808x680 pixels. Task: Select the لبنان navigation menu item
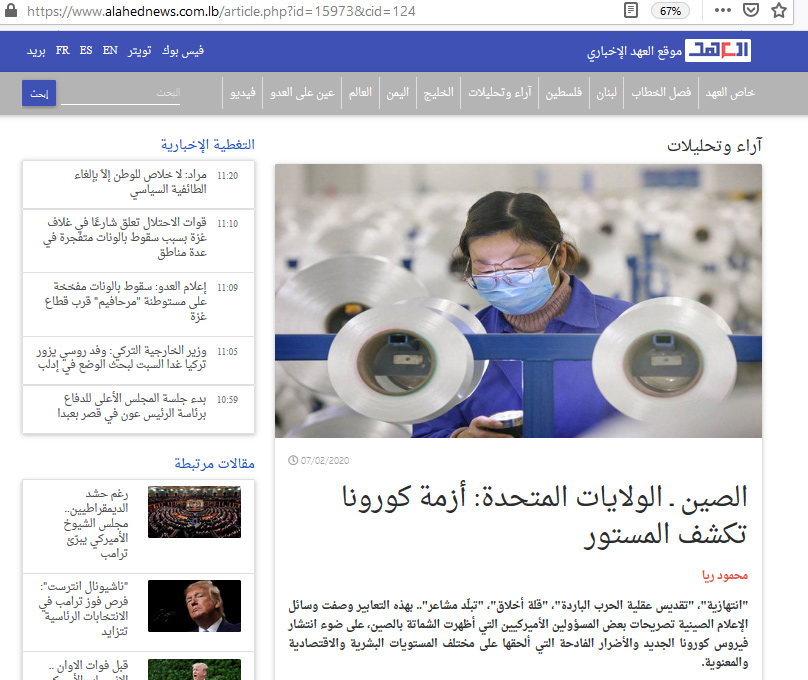click(605, 93)
